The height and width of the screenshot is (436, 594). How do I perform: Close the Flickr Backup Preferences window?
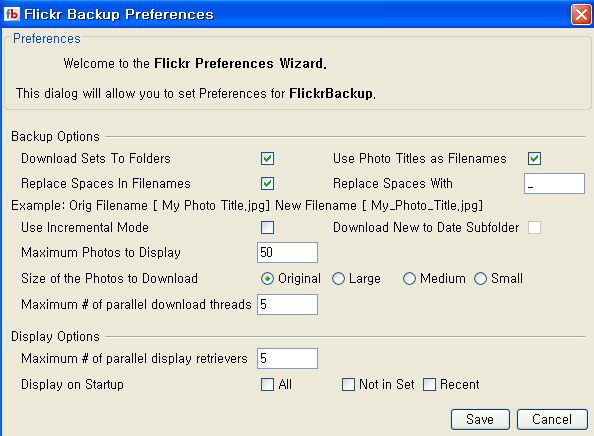(x=581, y=15)
